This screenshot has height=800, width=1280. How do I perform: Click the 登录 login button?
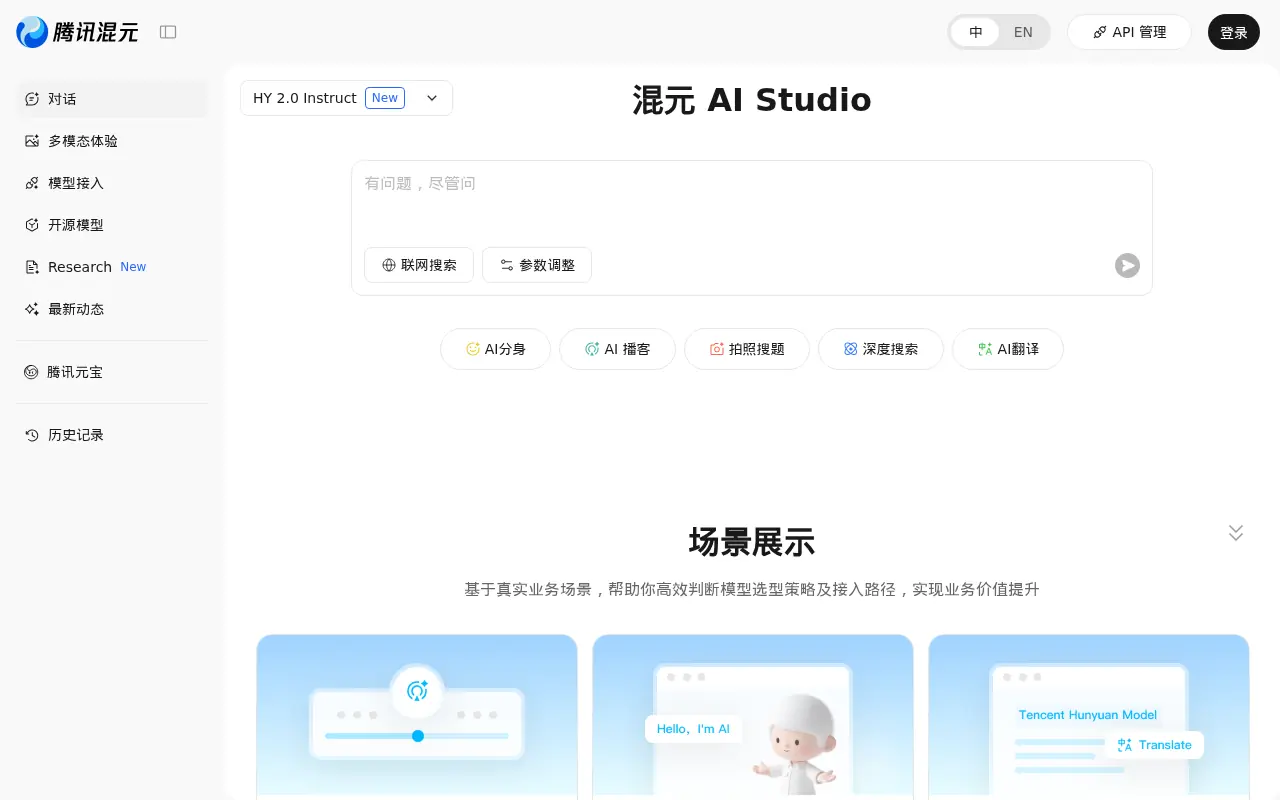coord(1234,32)
